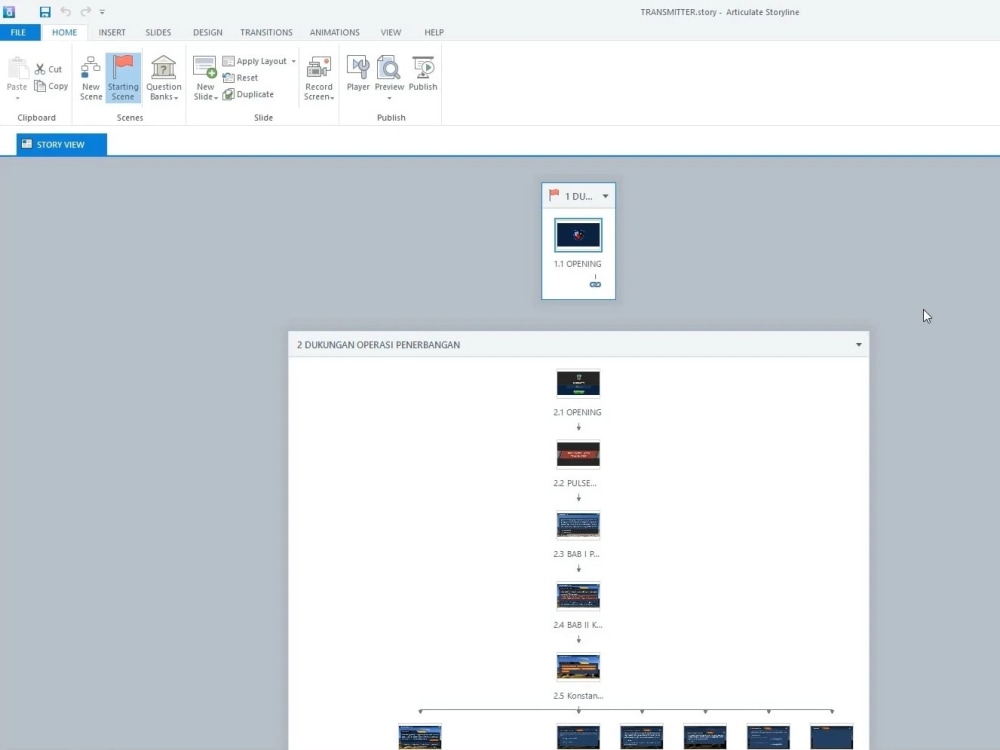Switch to the ANIMATIONS ribbon tab
This screenshot has width=1000, height=750.
click(335, 32)
